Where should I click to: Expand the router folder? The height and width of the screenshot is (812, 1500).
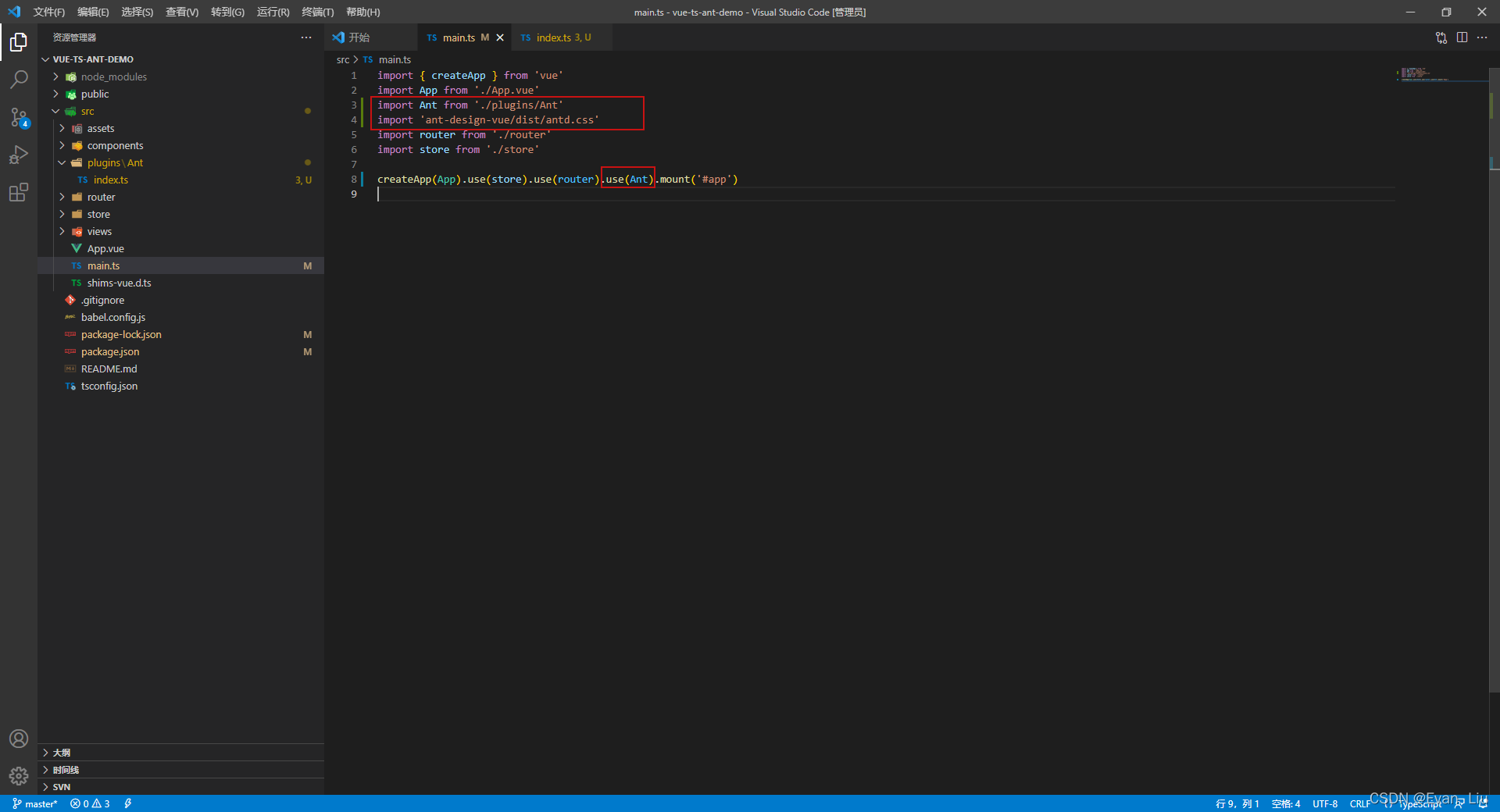pyautogui.click(x=62, y=197)
